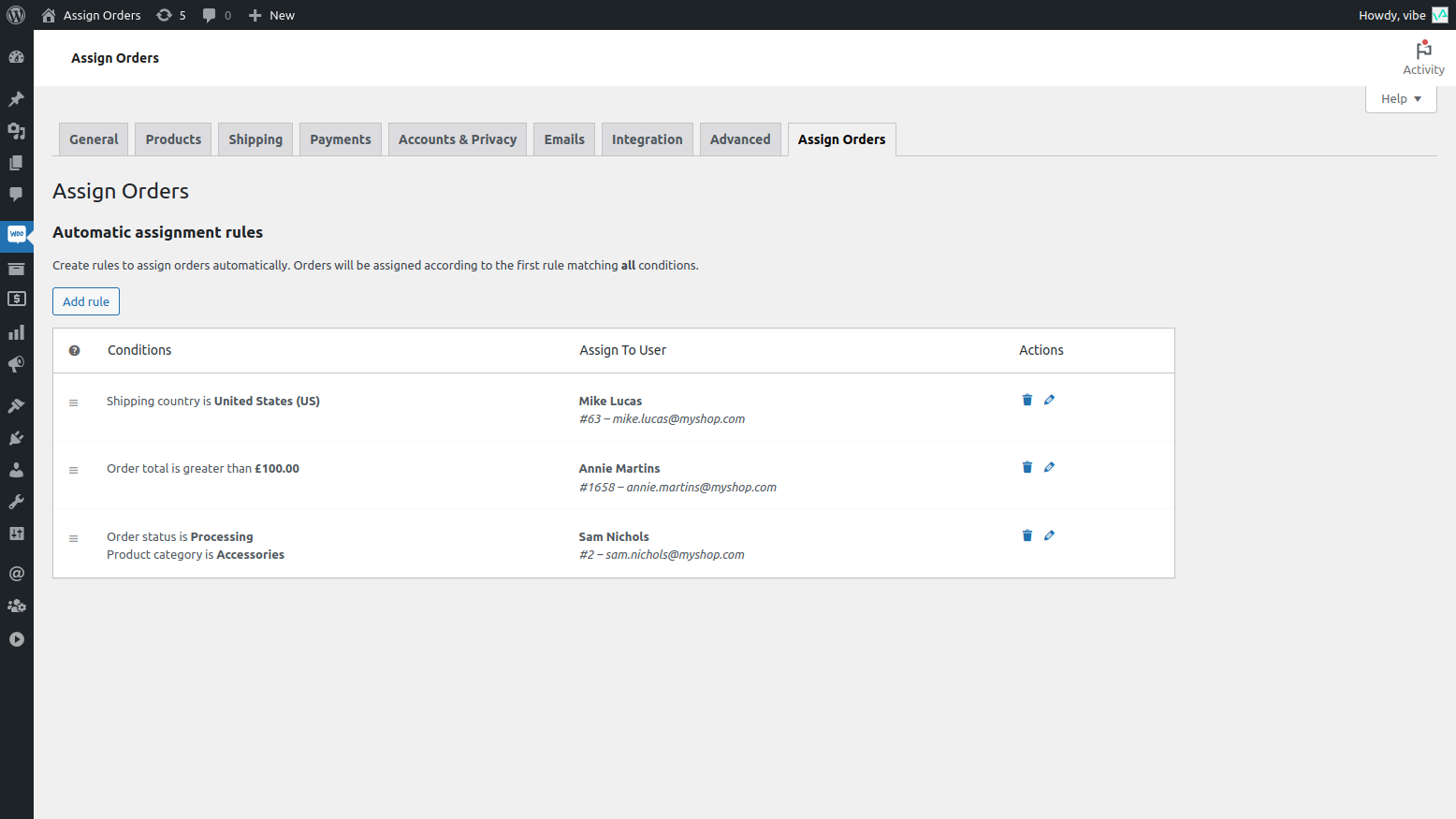The image size is (1456, 819).
Task: Click the question mark help icon above Conditions
Action: click(75, 350)
